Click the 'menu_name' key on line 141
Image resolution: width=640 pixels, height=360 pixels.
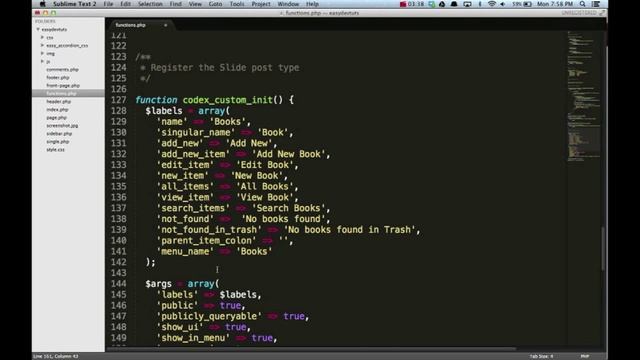pos(185,251)
